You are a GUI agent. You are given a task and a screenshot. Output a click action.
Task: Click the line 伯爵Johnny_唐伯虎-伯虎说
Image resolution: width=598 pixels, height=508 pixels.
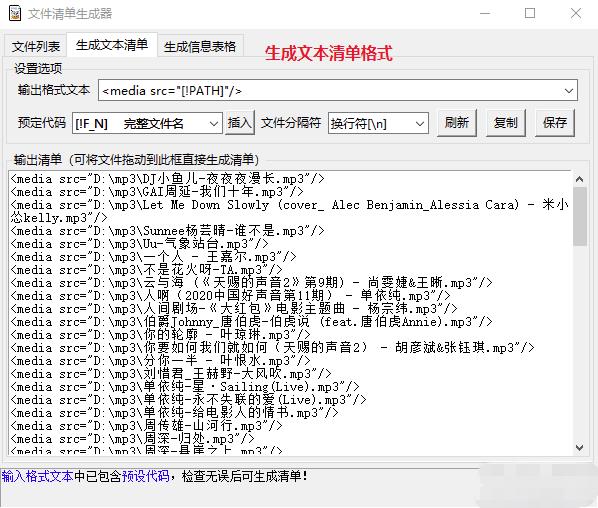tap(252, 322)
